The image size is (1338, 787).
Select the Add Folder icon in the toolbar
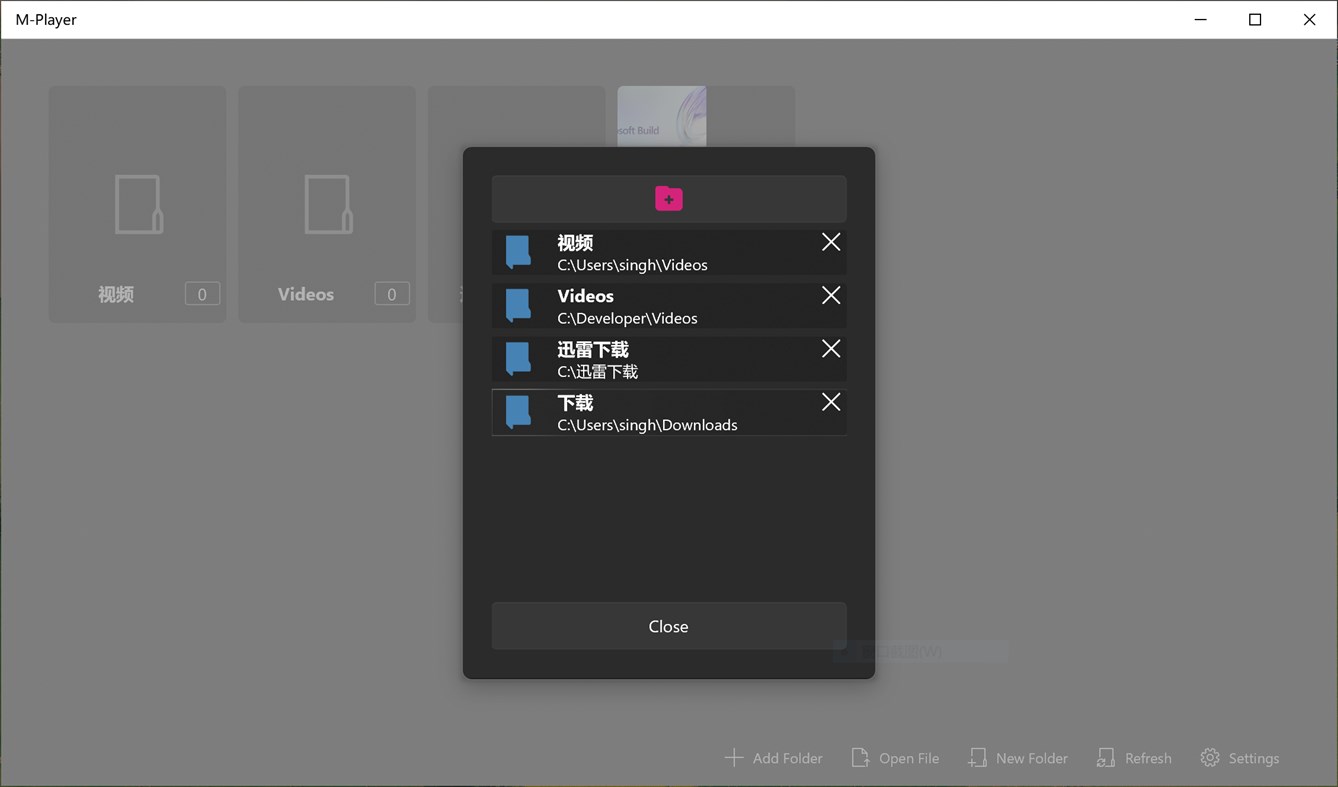click(x=734, y=757)
